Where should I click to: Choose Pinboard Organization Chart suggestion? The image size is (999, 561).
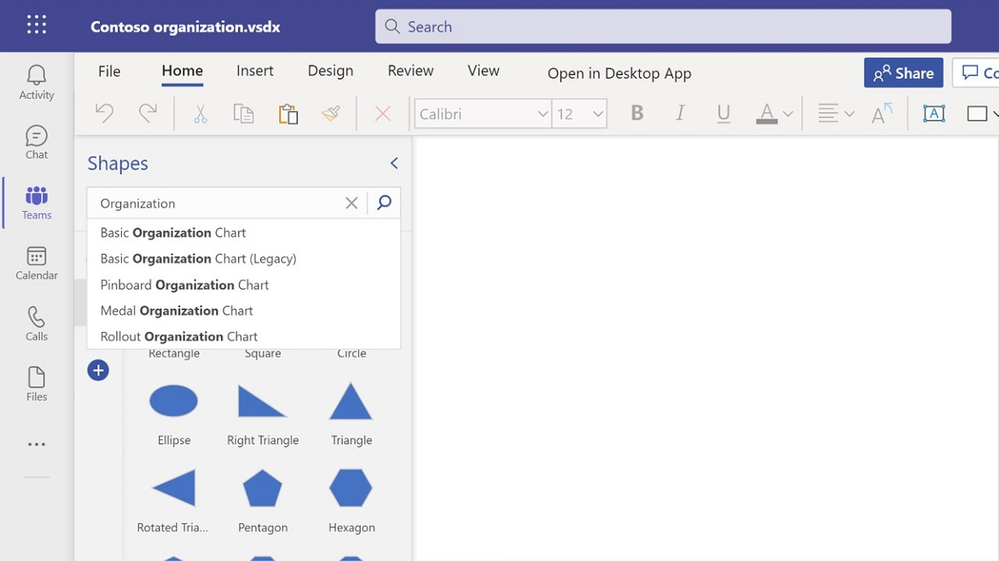(243, 285)
